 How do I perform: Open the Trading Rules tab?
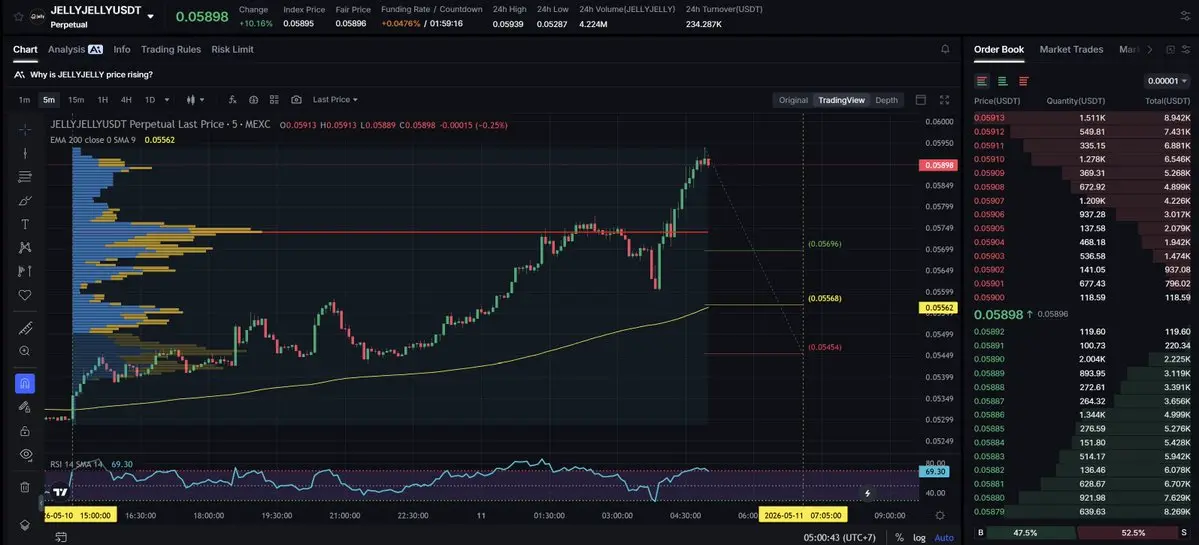pyautogui.click(x=171, y=49)
